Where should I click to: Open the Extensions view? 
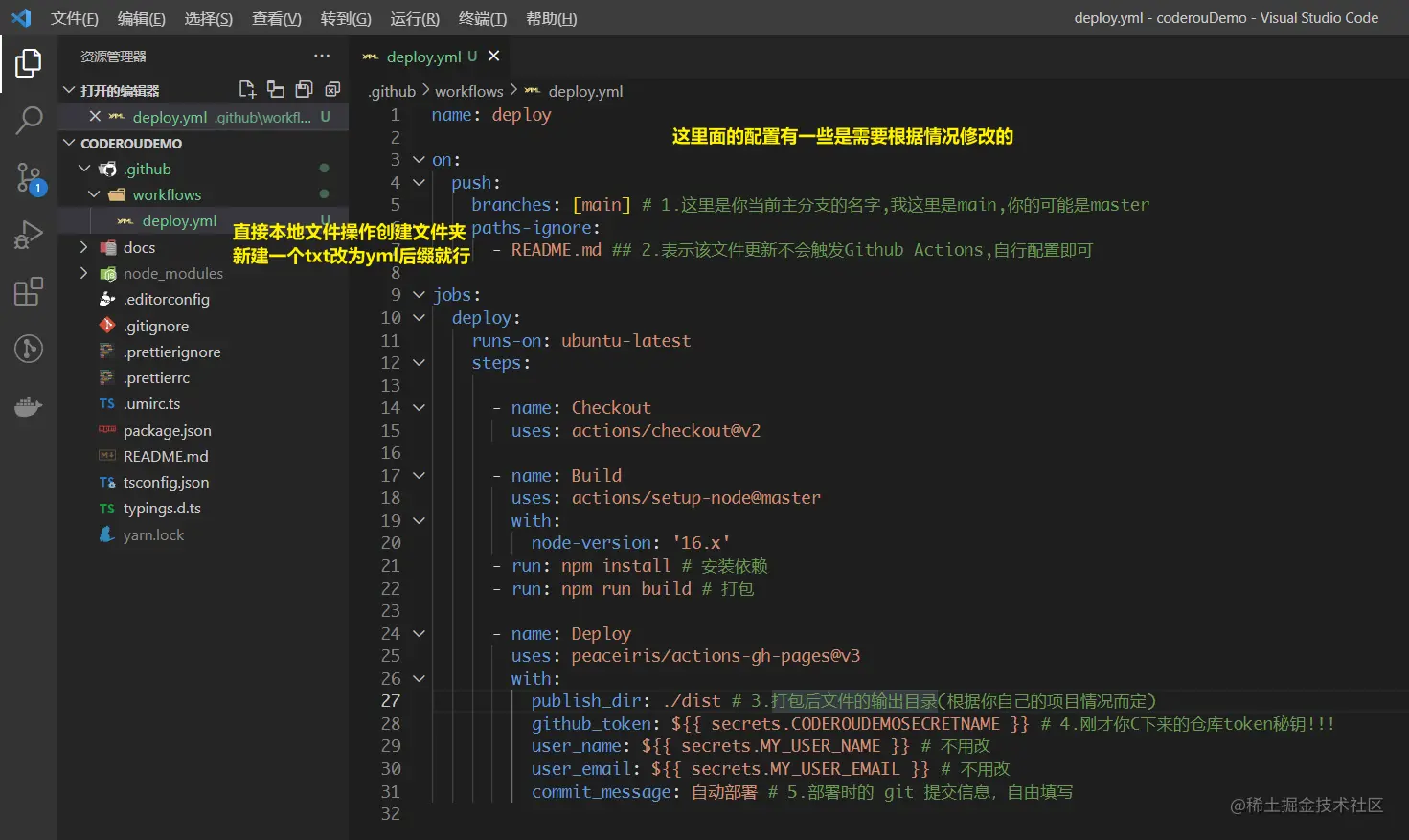[28, 291]
